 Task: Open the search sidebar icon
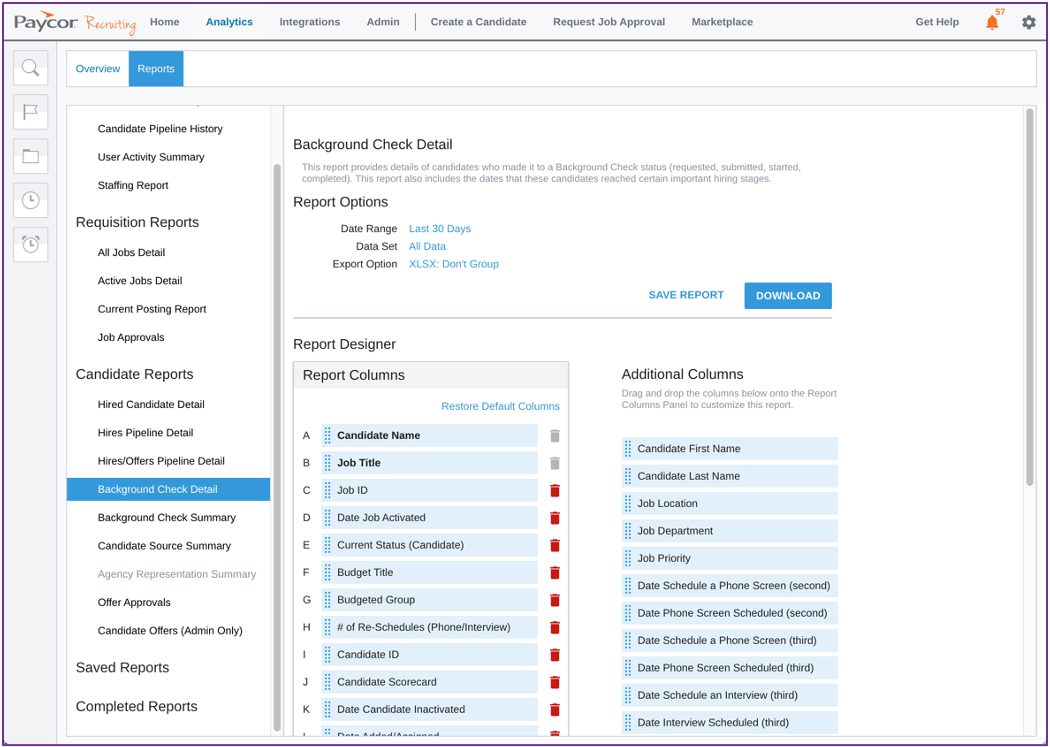click(x=30, y=67)
